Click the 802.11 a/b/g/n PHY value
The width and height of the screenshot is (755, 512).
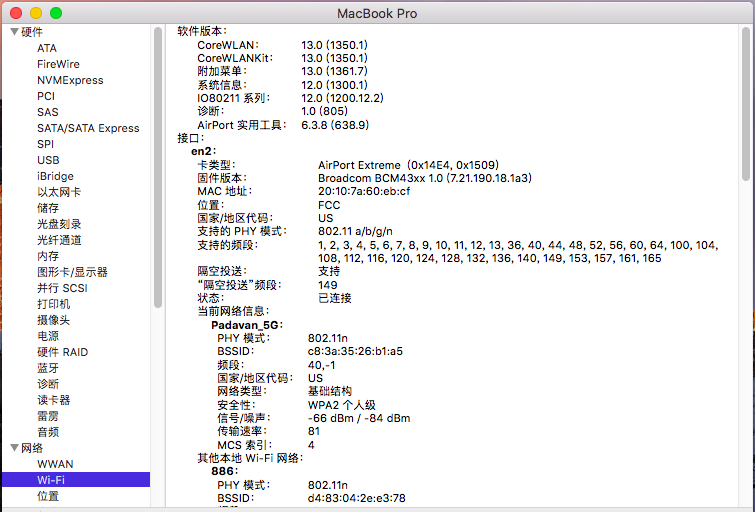click(x=355, y=231)
